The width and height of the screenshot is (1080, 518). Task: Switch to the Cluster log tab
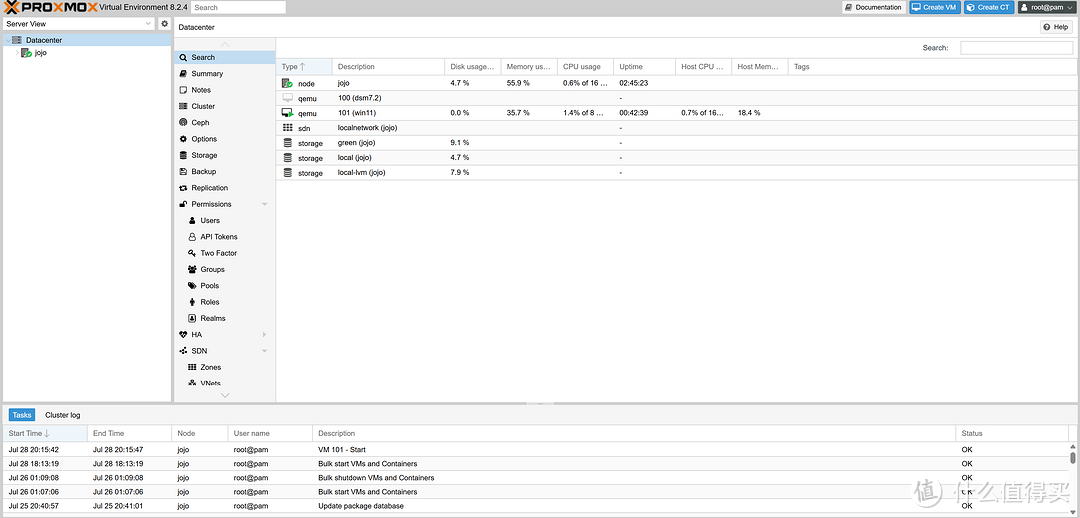pos(62,415)
